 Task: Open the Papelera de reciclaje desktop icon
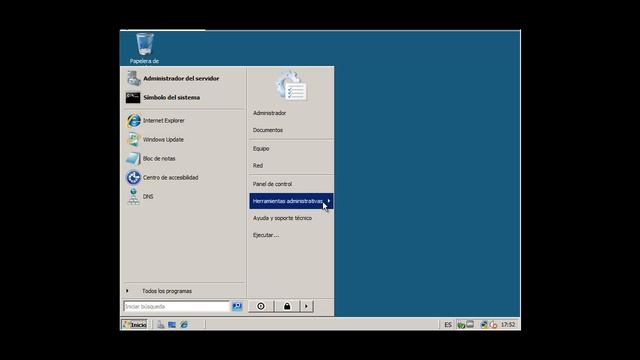tap(144, 49)
